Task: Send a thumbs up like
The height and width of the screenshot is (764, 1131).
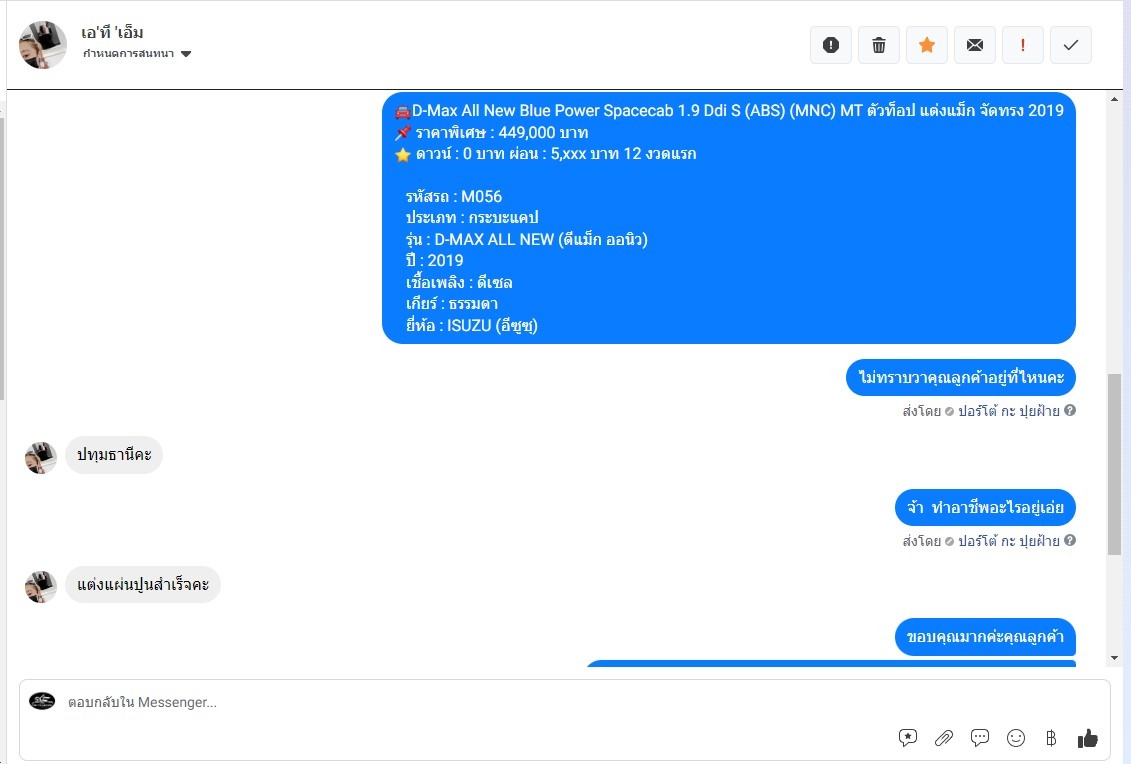Action: 1087,737
